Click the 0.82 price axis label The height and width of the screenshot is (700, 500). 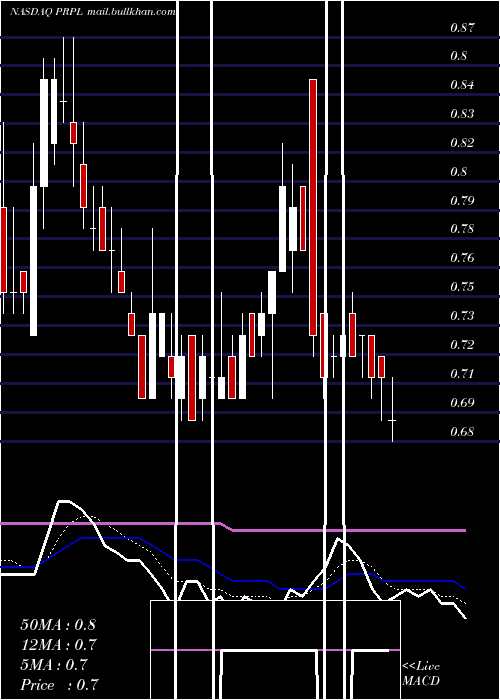(462, 143)
